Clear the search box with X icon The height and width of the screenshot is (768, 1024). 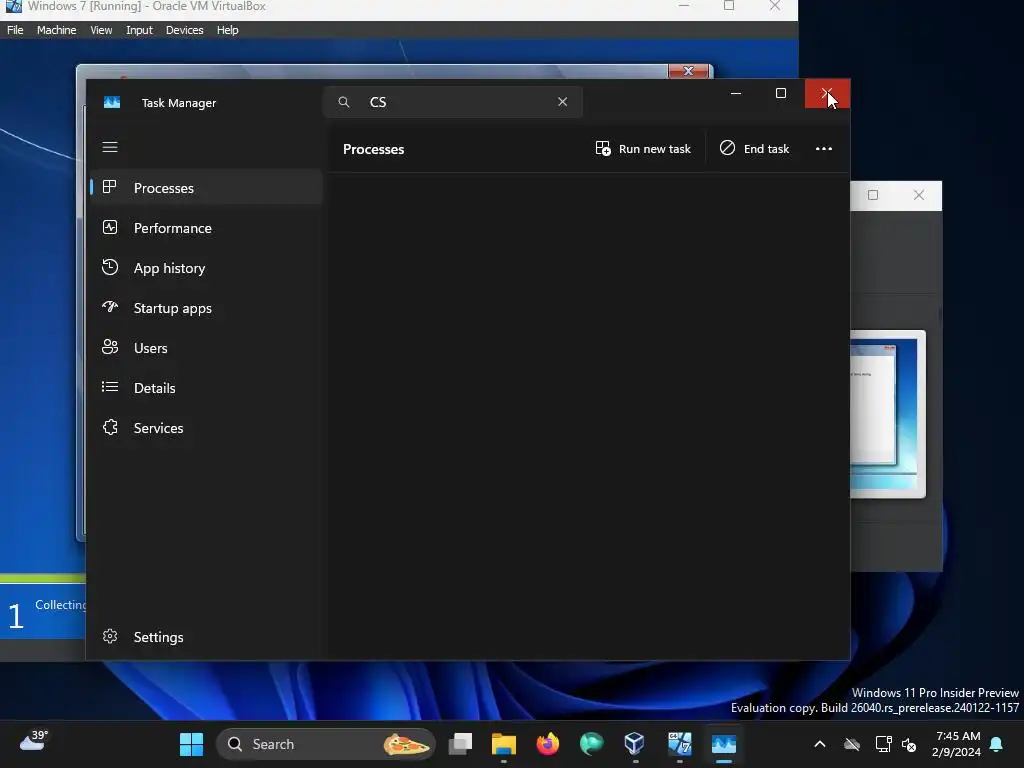[x=562, y=102]
